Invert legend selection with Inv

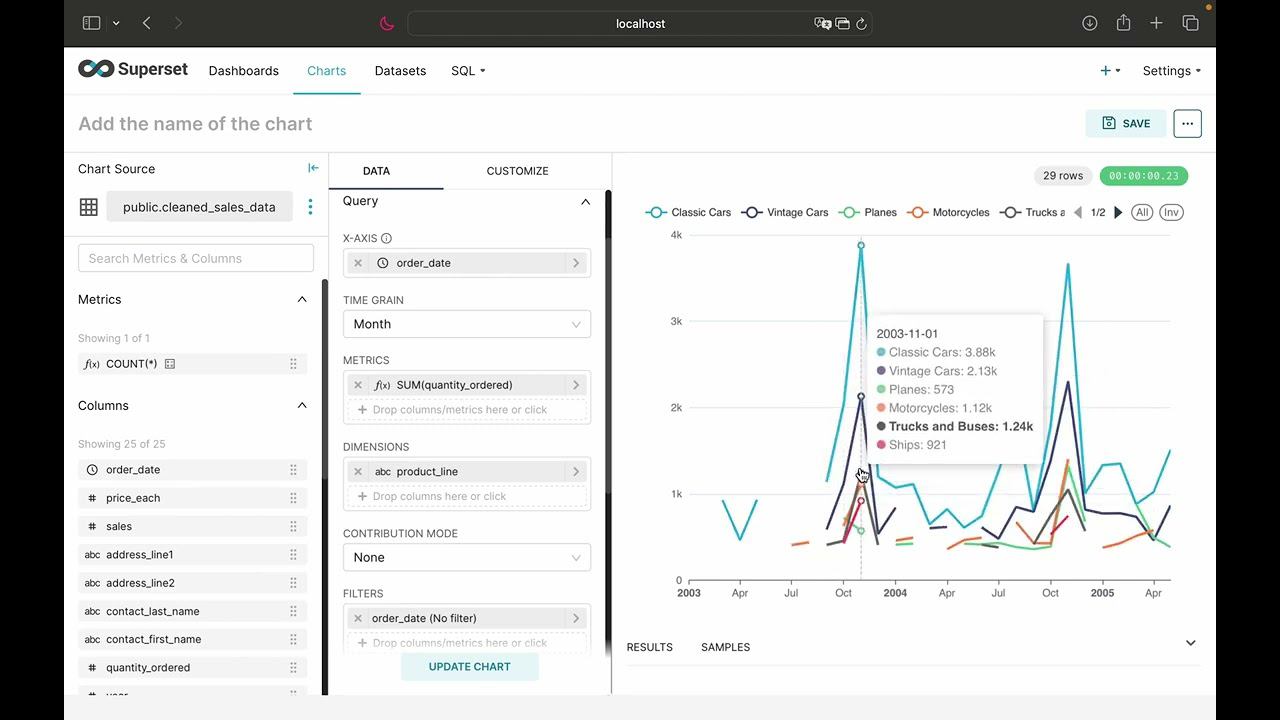pos(1171,212)
